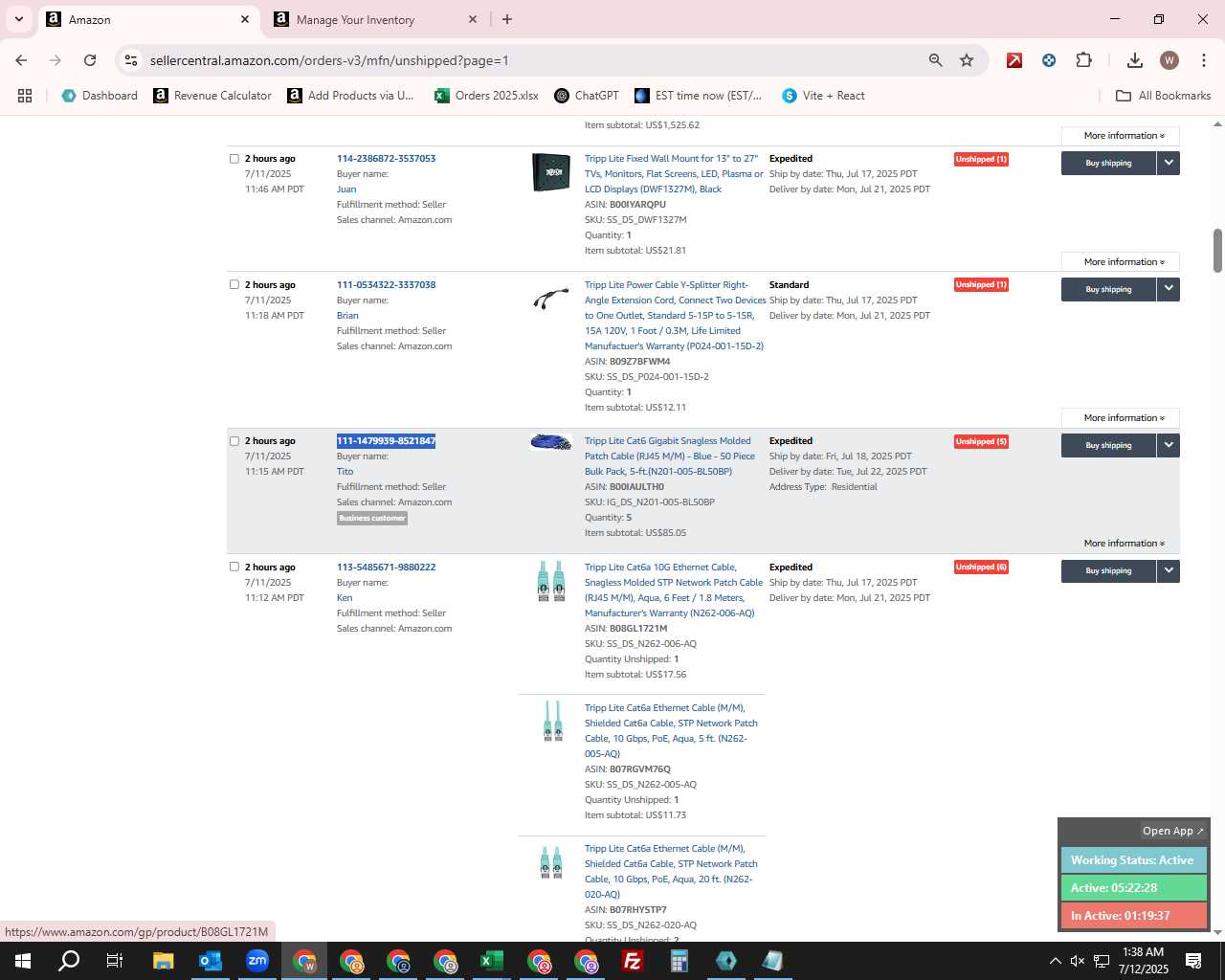Select checkbox for order 113-5485671-9880222
Screen dimensions: 1225x980
click(x=234, y=568)
